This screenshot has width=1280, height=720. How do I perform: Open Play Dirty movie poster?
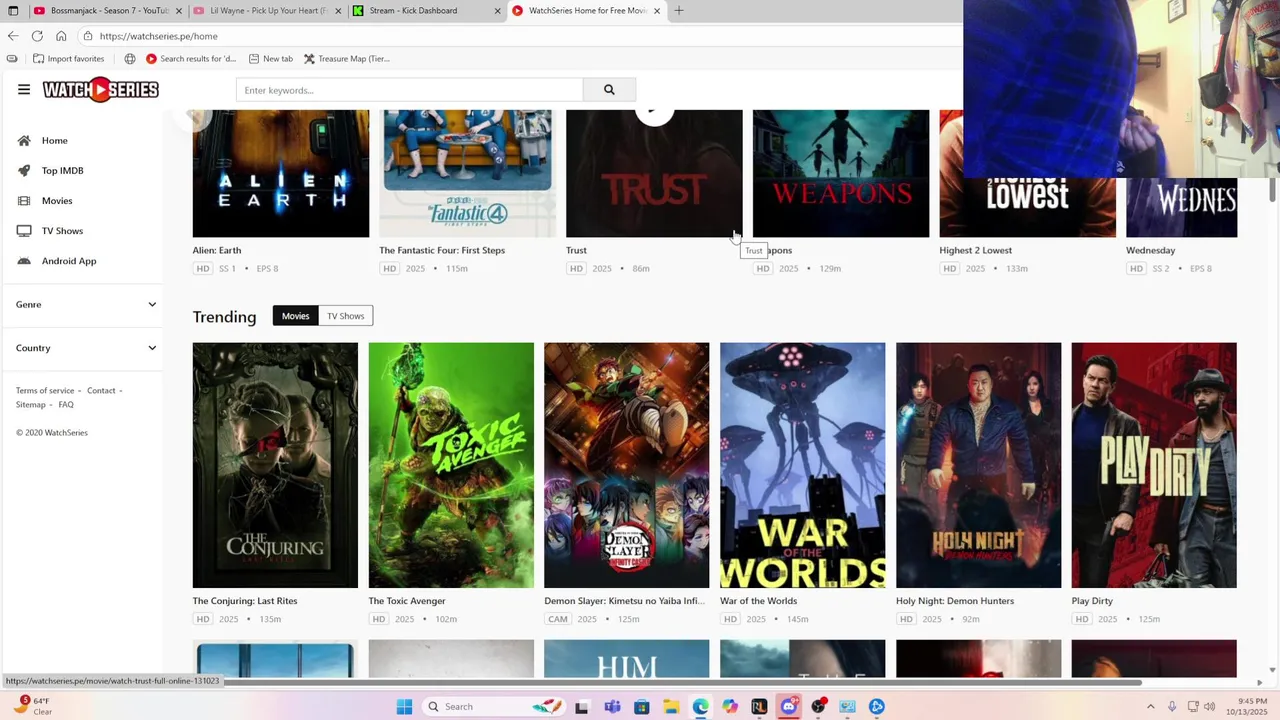click(1154, 465)
